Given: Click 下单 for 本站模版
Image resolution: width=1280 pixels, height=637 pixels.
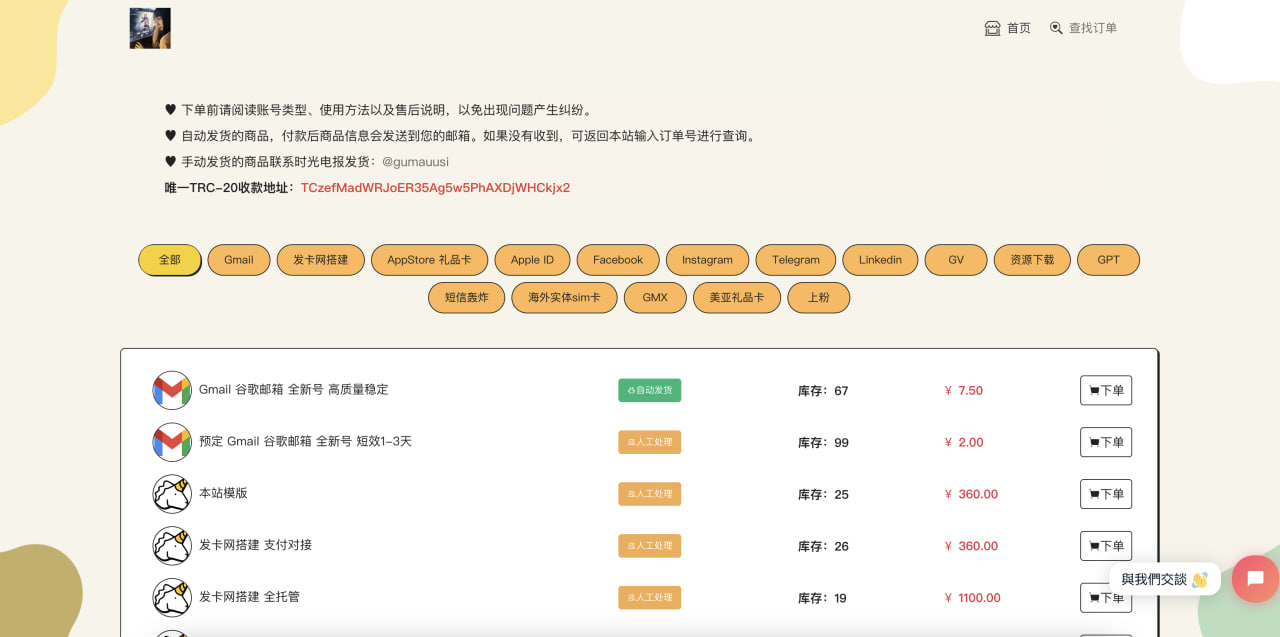Looking at the screenshot, I should [1106, 494].
